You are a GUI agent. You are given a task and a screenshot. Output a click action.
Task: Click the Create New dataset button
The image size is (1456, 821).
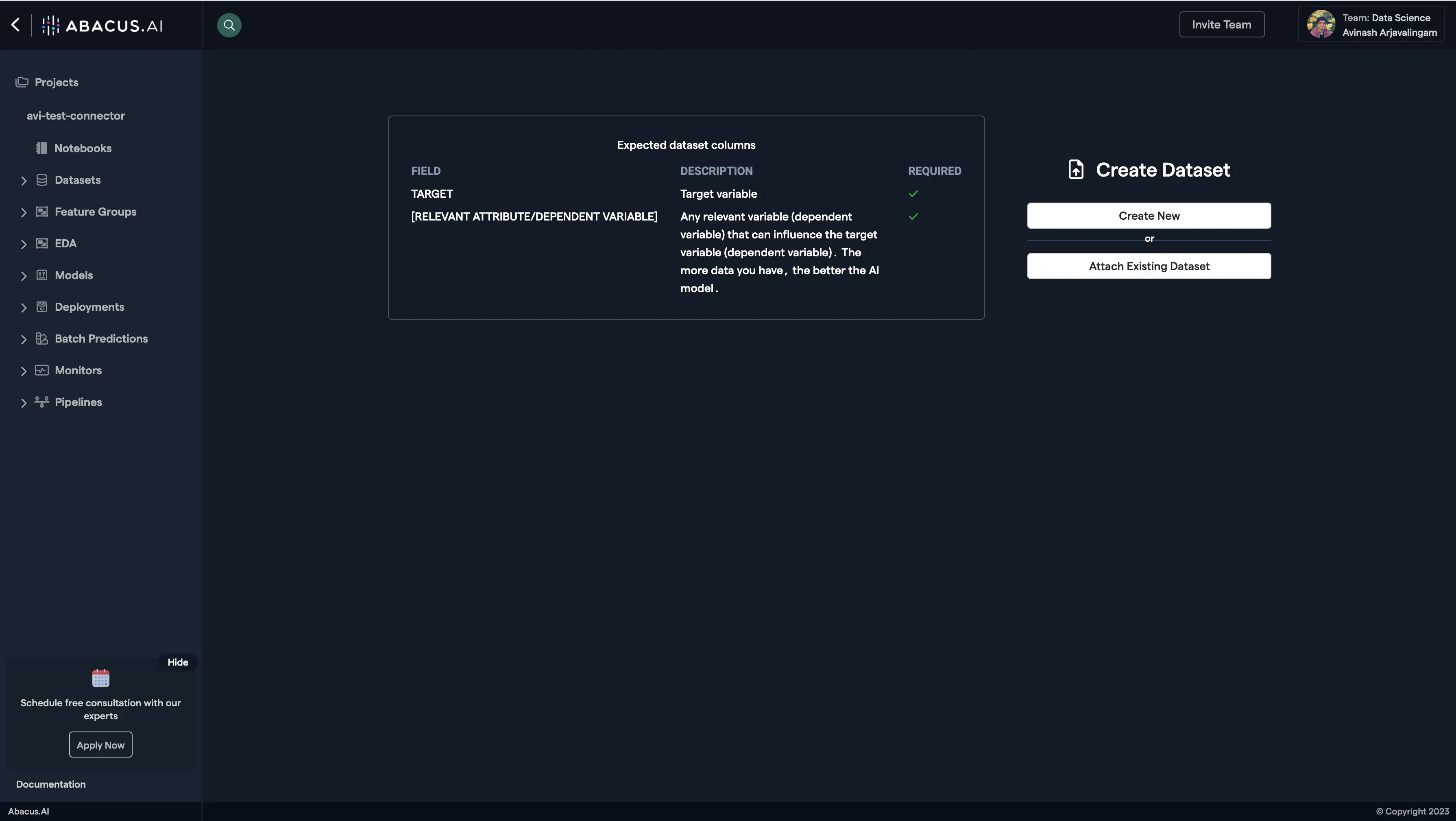(1148, 215)
